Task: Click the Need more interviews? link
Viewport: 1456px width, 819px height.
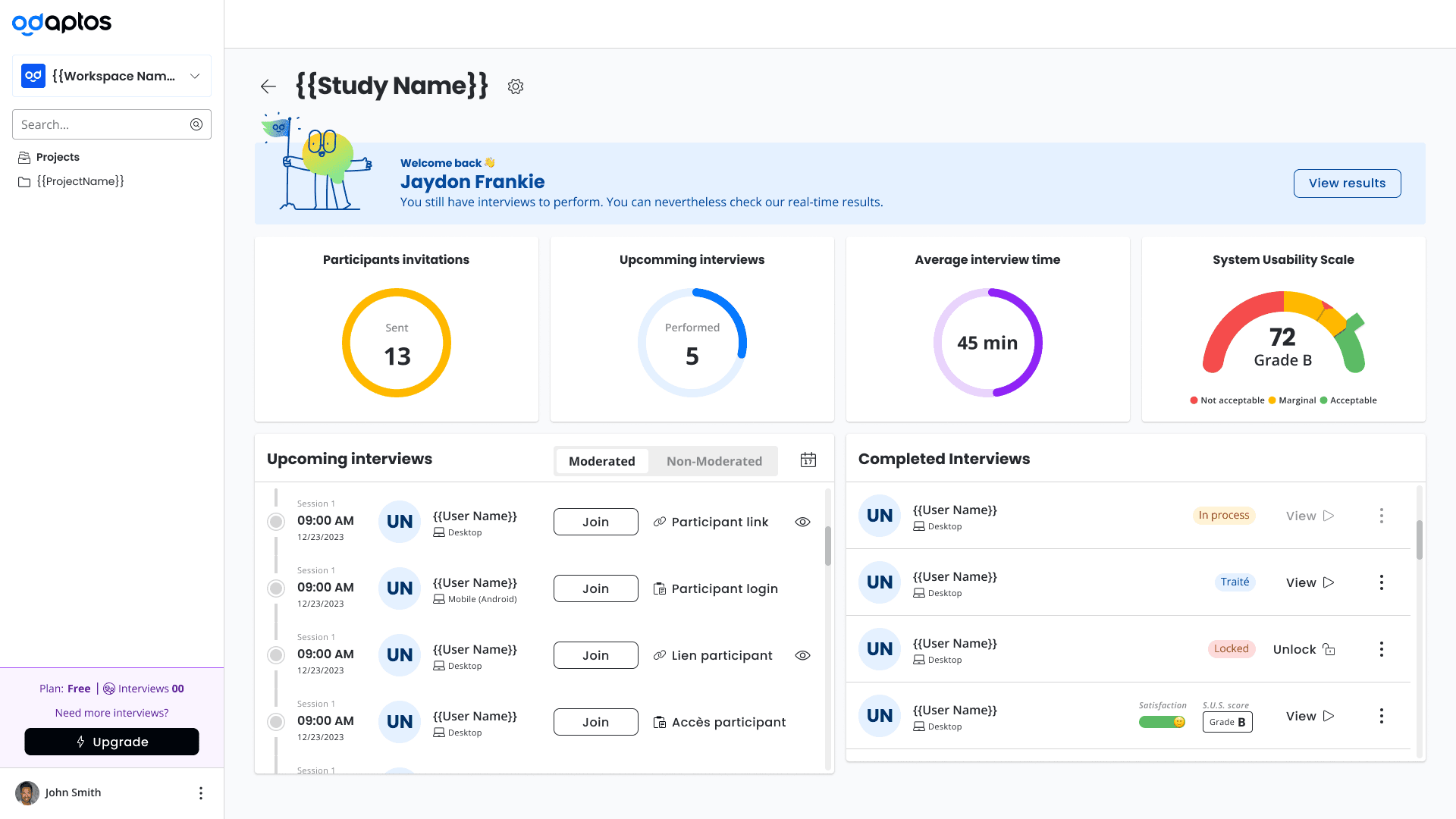Action: point(111,713)
